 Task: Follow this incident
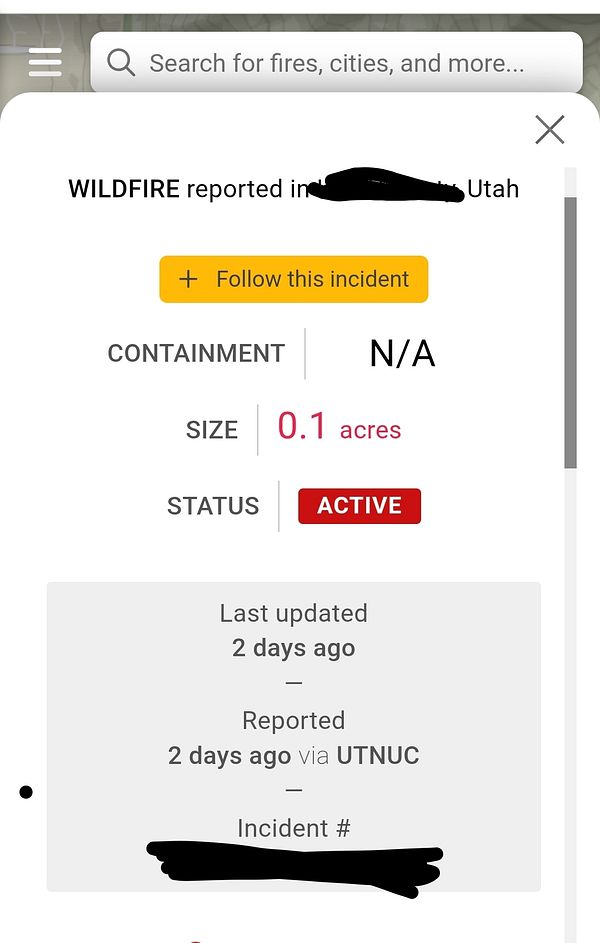[293, 279]
